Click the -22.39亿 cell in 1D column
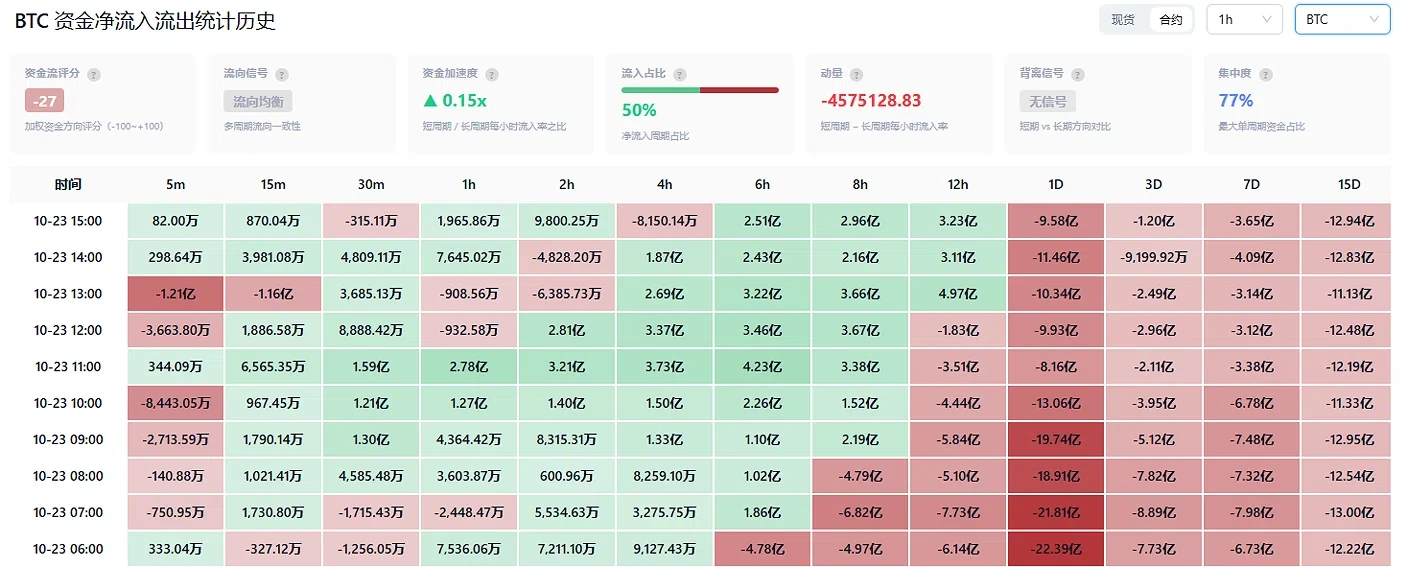This screenshot has width=1407, height=567. click(1056, 549)
